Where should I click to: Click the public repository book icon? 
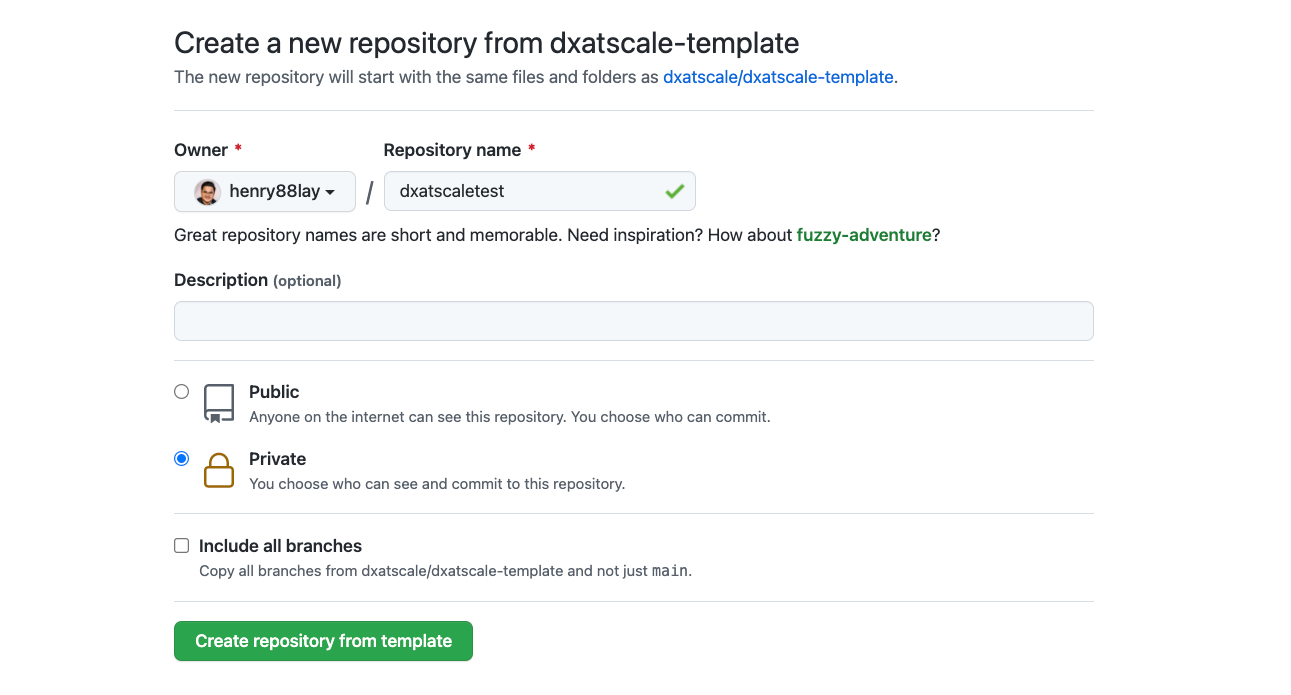coord(219,404)
